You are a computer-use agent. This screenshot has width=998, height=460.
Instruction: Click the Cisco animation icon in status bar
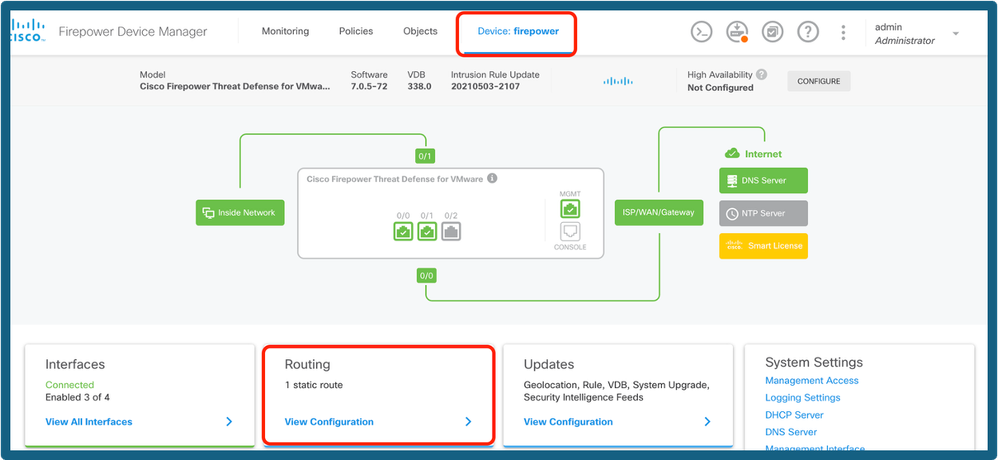pos(618,81)
